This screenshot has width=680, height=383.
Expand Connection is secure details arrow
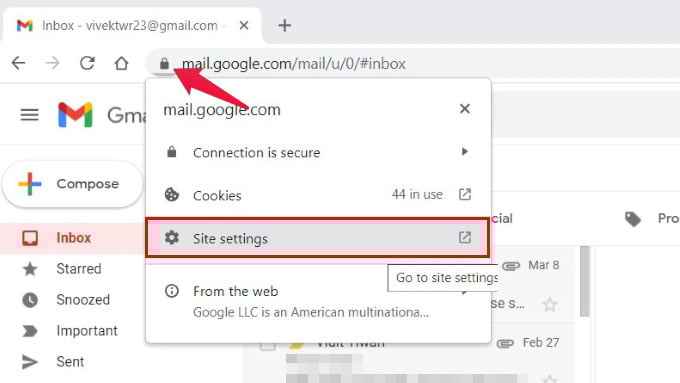[464, 152]
